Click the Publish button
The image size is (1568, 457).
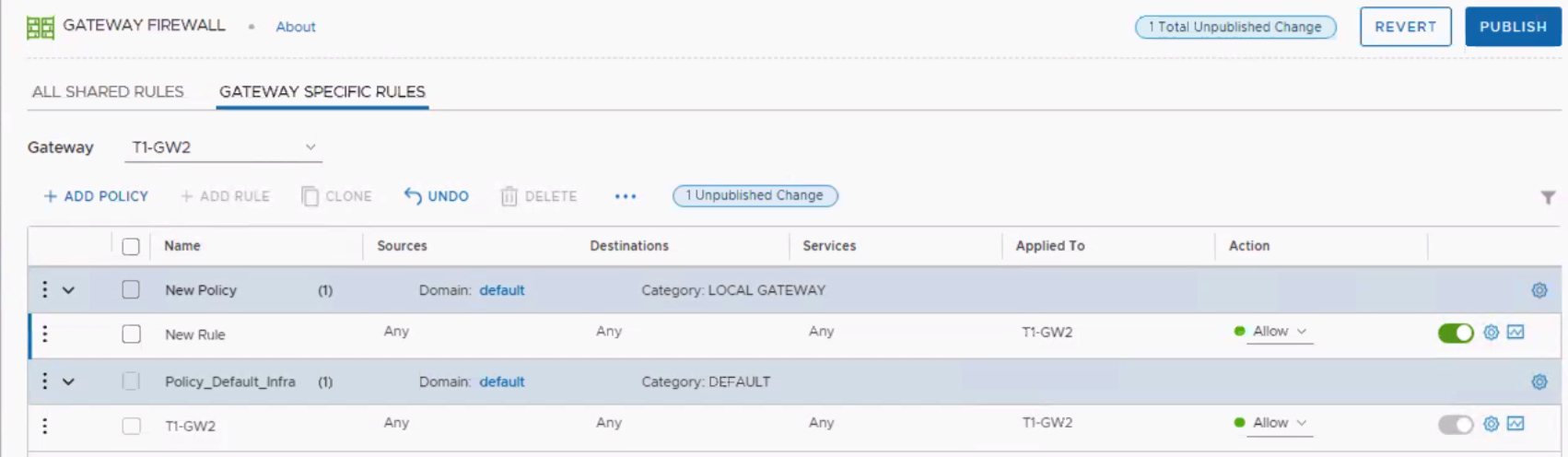pyautogui.click(x=1513, y=27)
